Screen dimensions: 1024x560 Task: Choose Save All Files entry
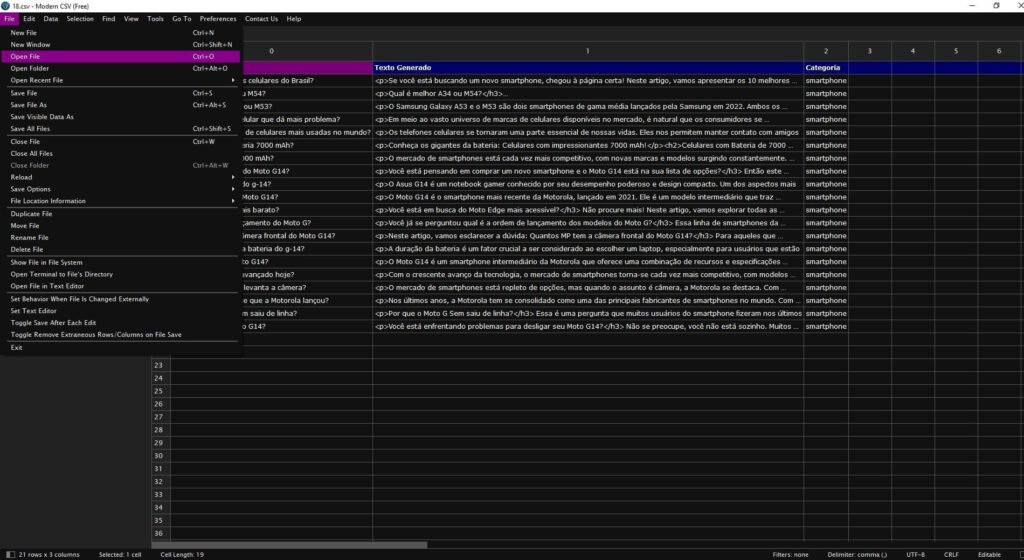tap(120, 129)
